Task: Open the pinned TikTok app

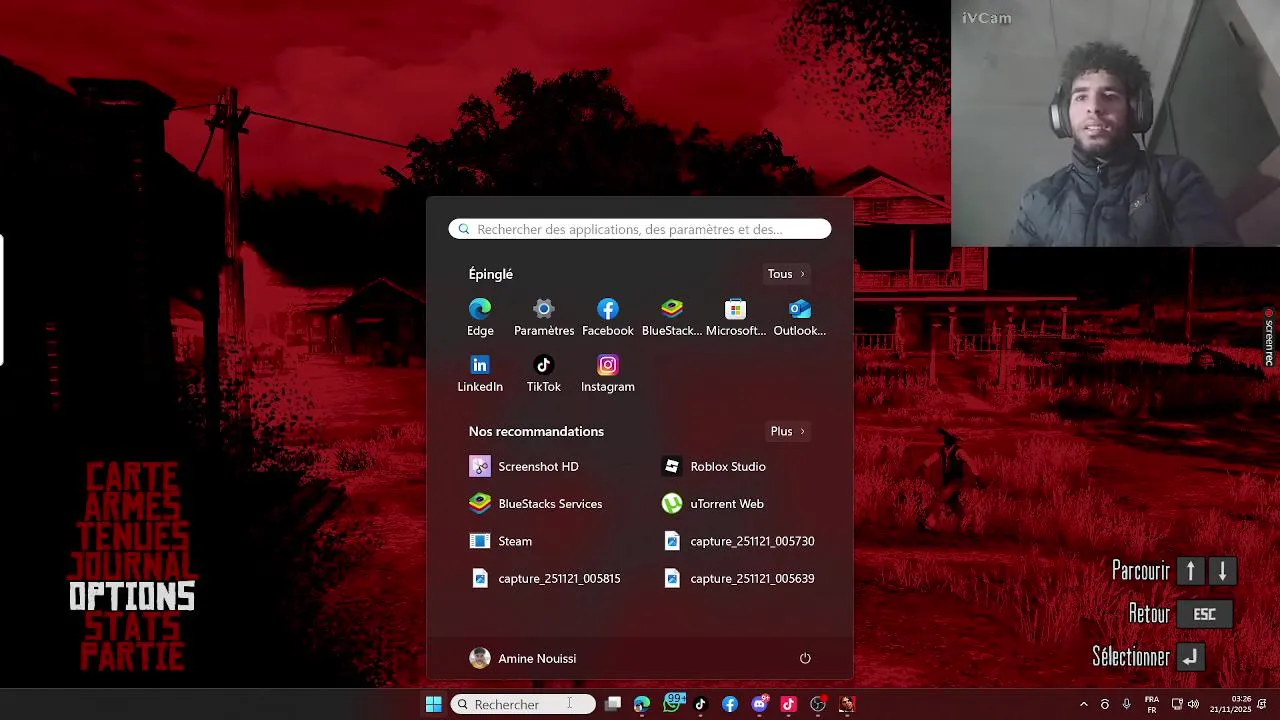Action: click(544, 374)
